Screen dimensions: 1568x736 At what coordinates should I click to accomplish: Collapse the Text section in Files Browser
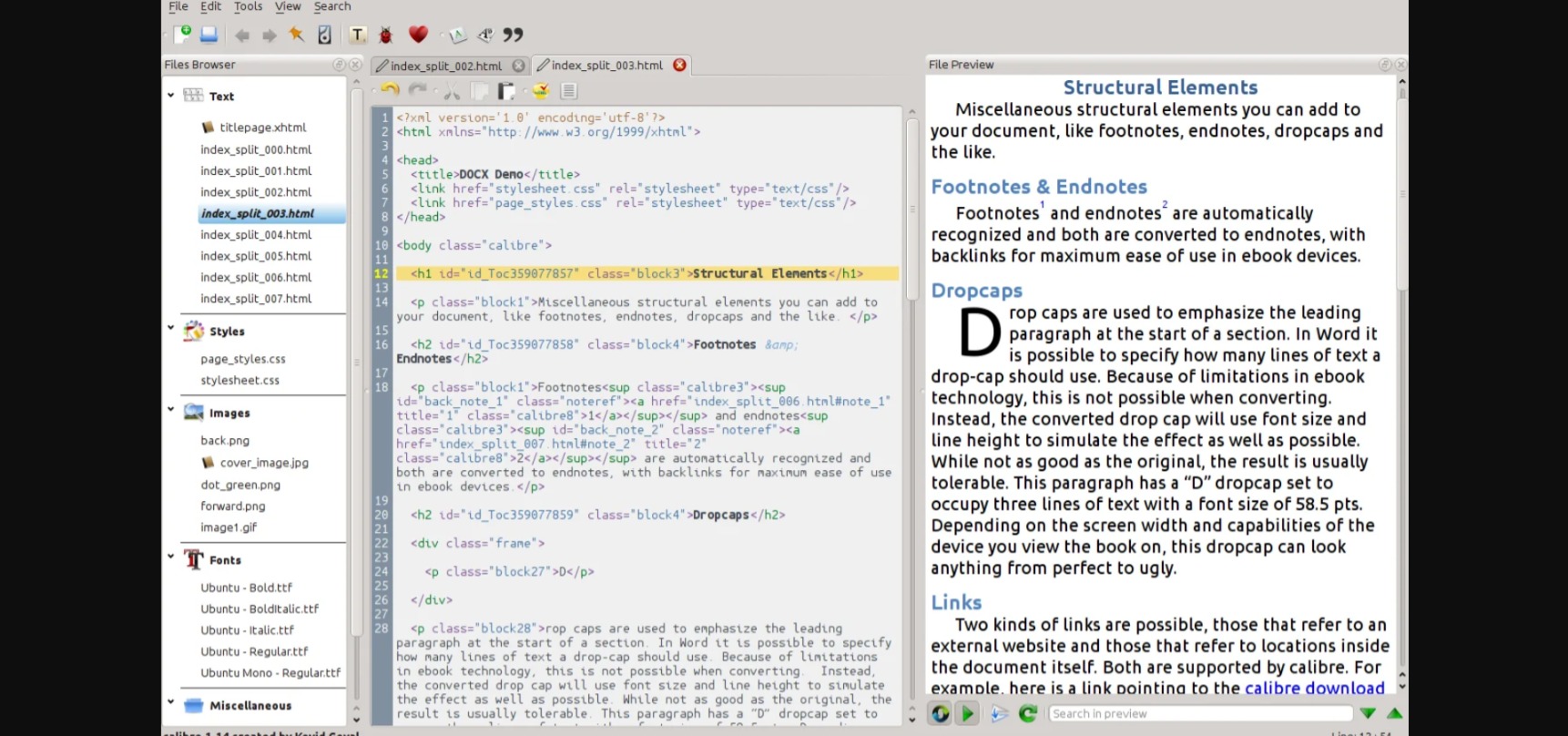coord(171,95)
